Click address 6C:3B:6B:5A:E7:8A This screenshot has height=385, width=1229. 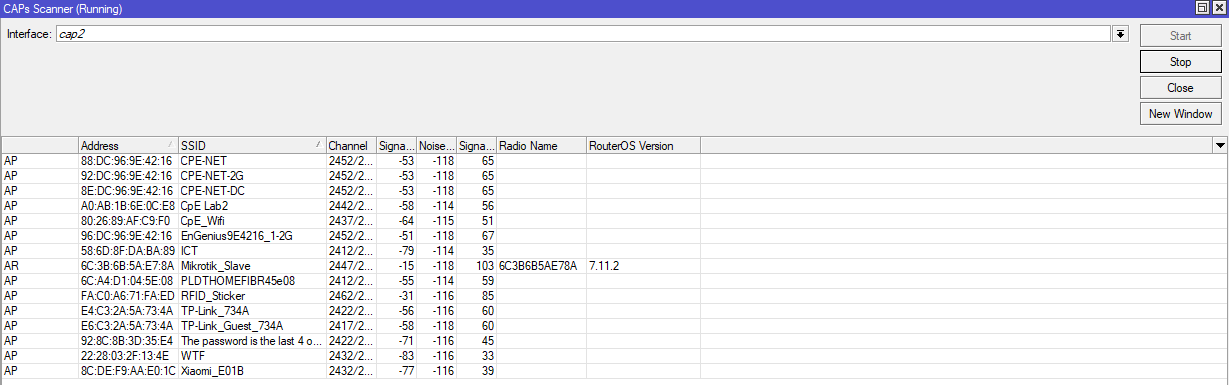(127, 266)
